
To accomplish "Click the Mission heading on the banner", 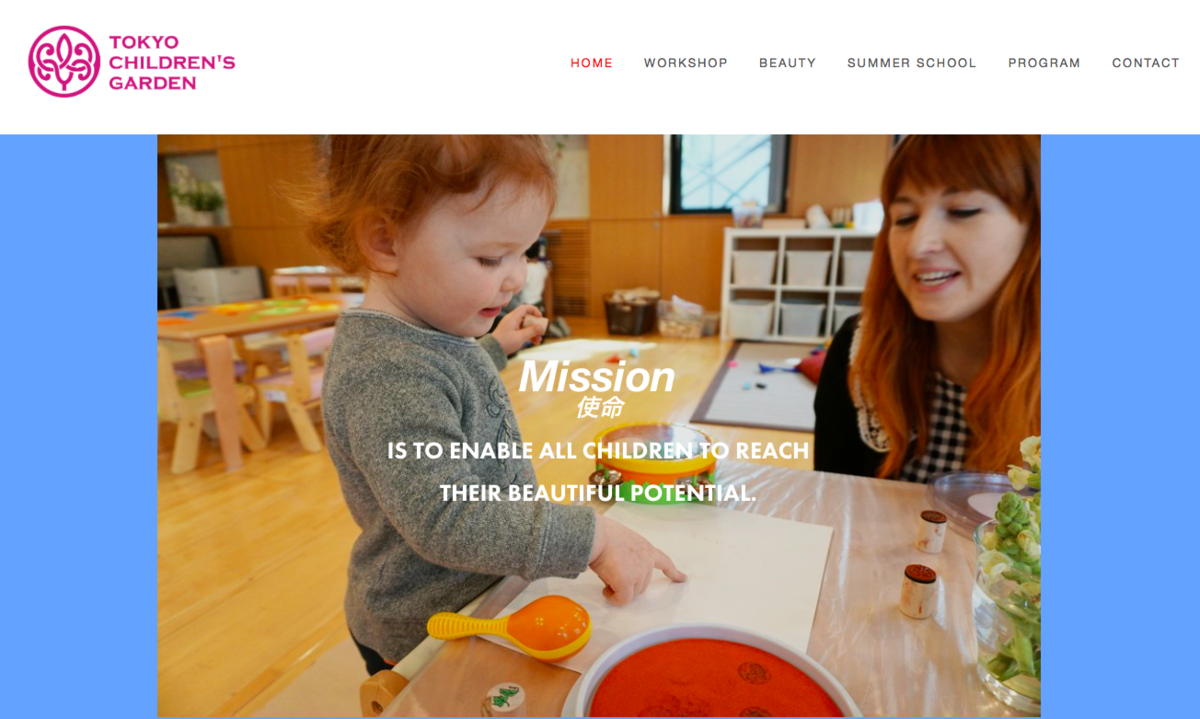I will click(597, 377).
